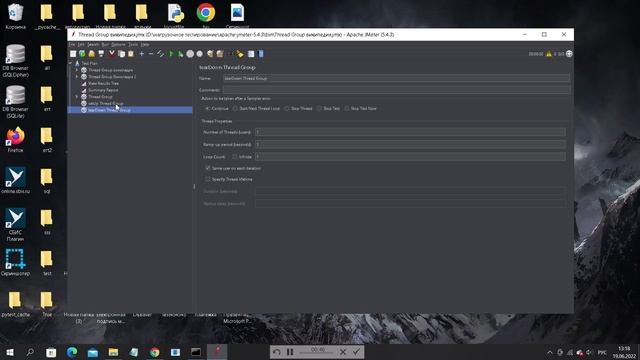Select the Stop Test radio button
Screen dimensions: 640x360
click(x=319, y=109)
